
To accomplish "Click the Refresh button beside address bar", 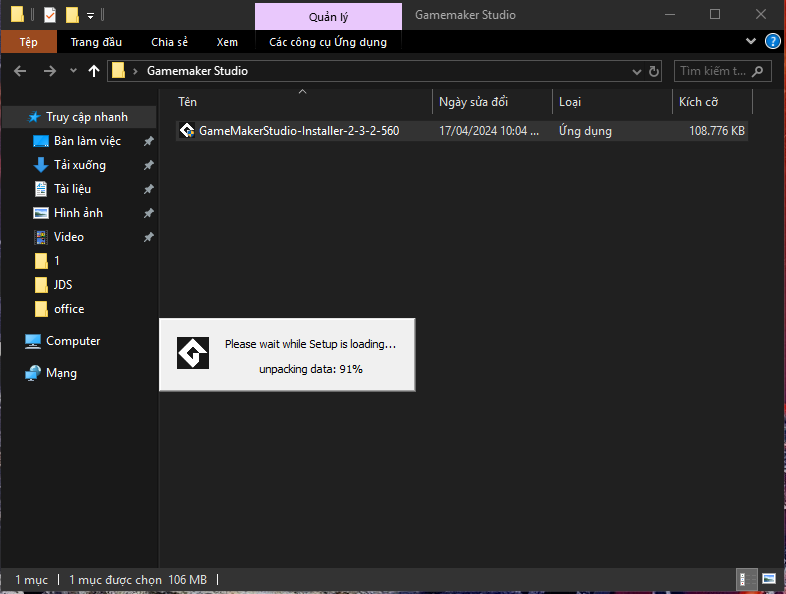I will tap(654, 72).
